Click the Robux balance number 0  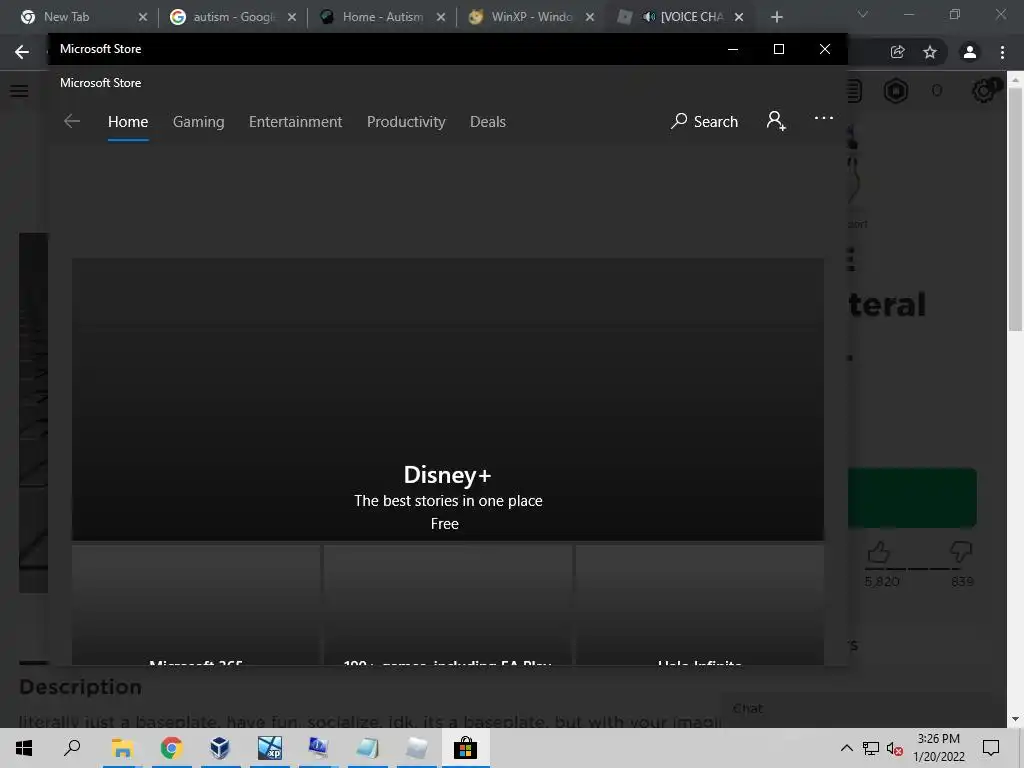coord(936,91)
